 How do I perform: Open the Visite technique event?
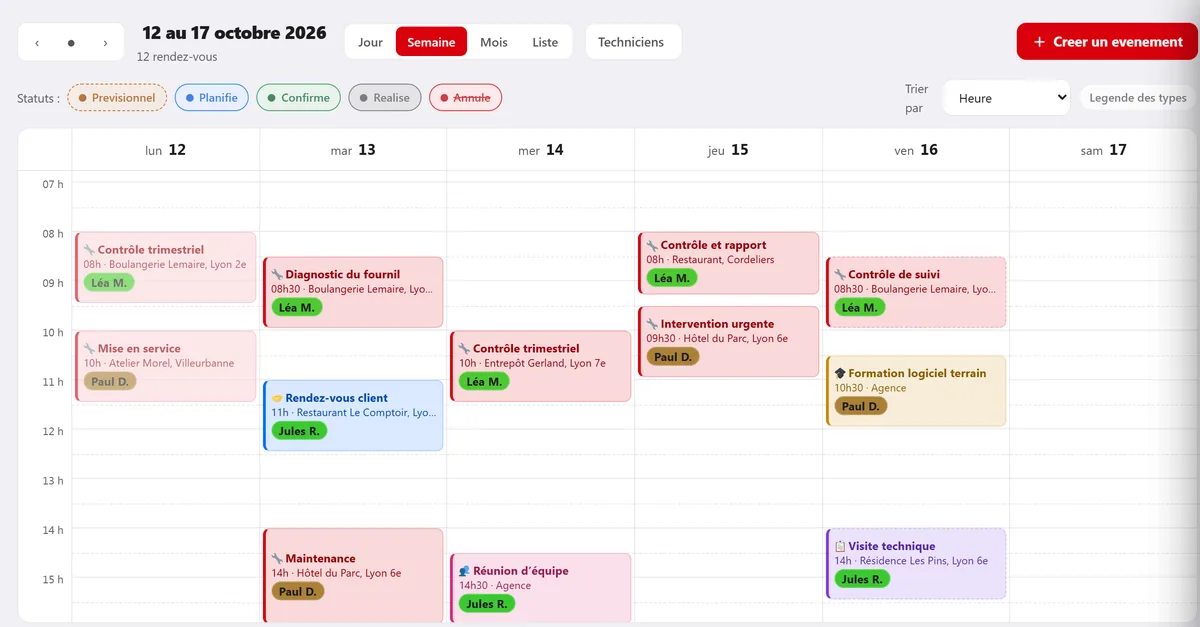tap(916, 563)
